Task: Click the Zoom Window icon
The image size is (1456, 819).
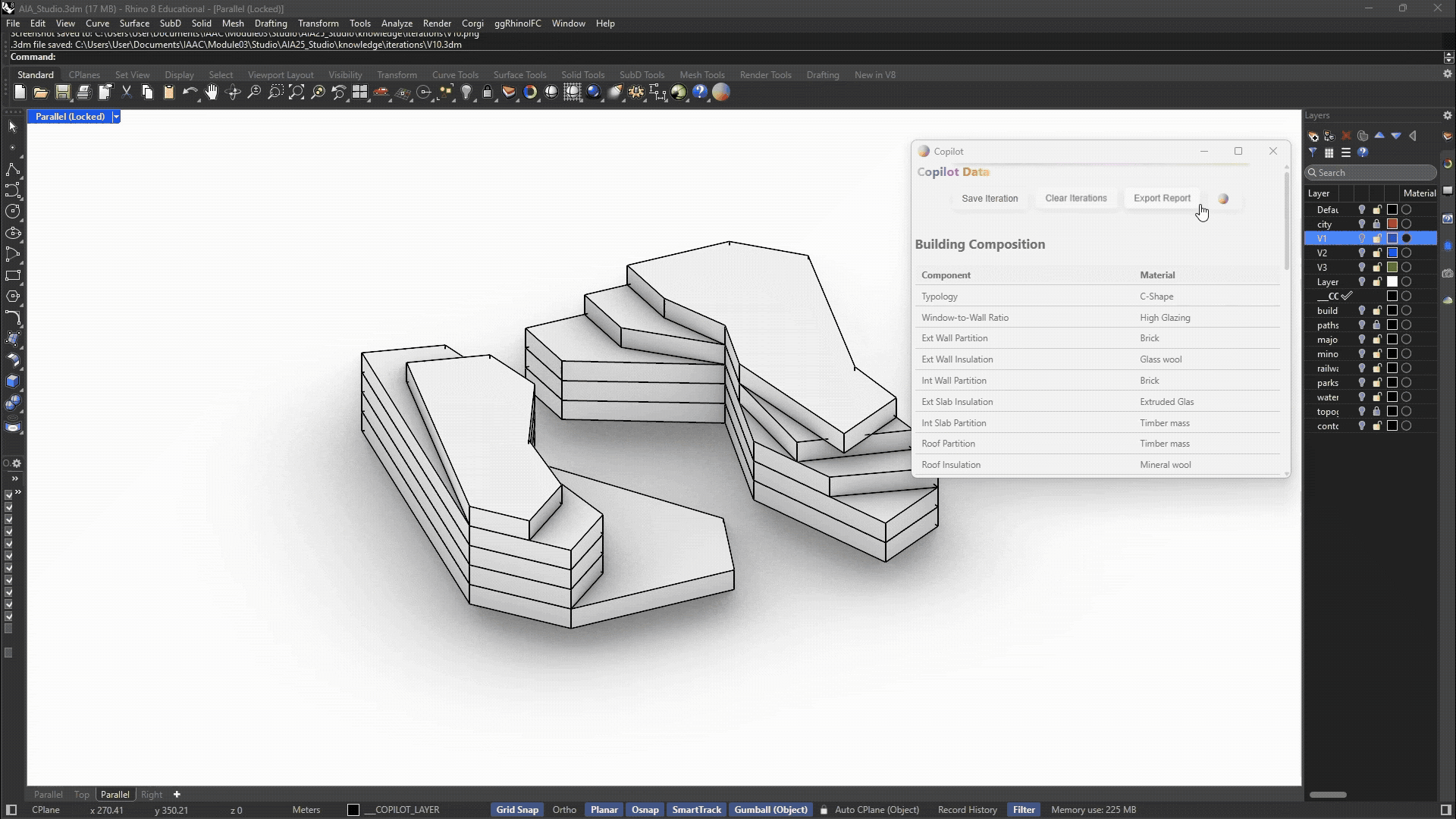Action: (x=275, y=93)
